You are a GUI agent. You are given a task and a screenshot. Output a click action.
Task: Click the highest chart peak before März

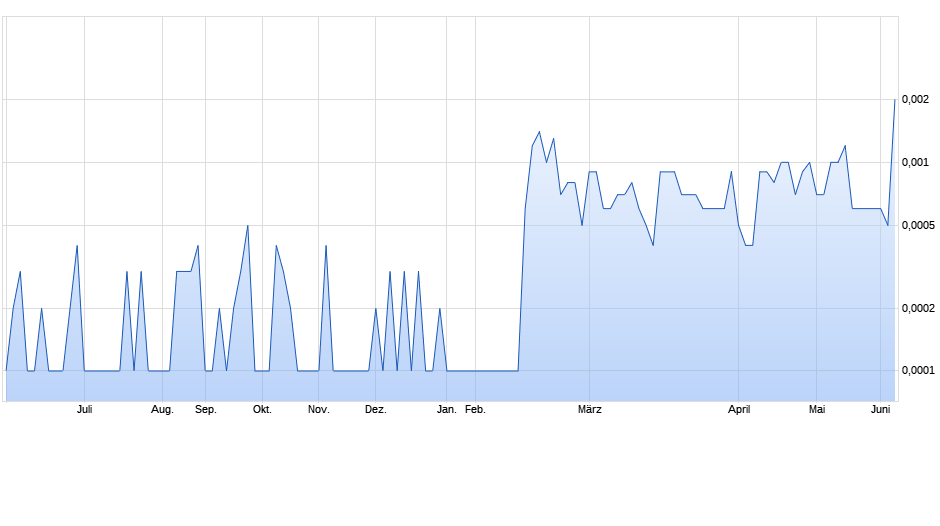(539, 132)
